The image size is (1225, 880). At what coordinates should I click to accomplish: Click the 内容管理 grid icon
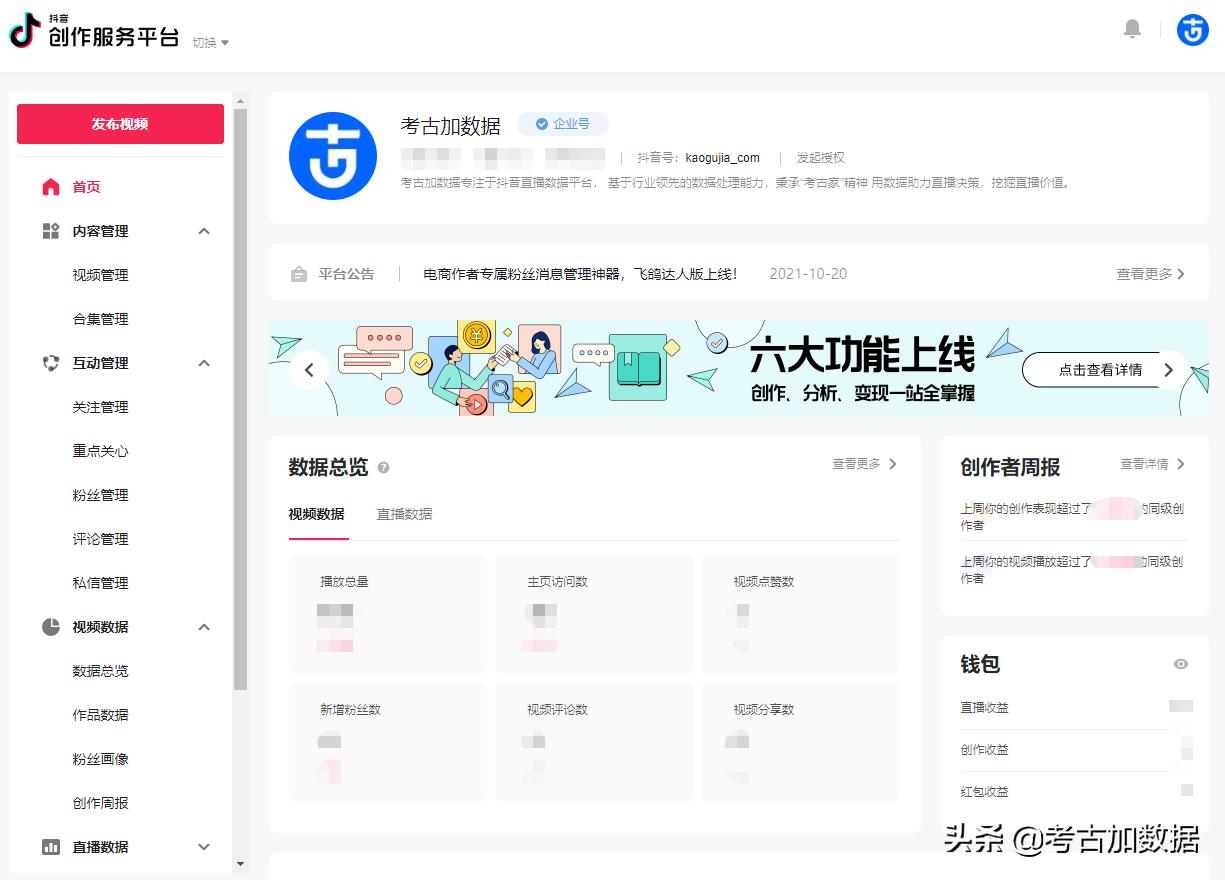coord(51,231)
